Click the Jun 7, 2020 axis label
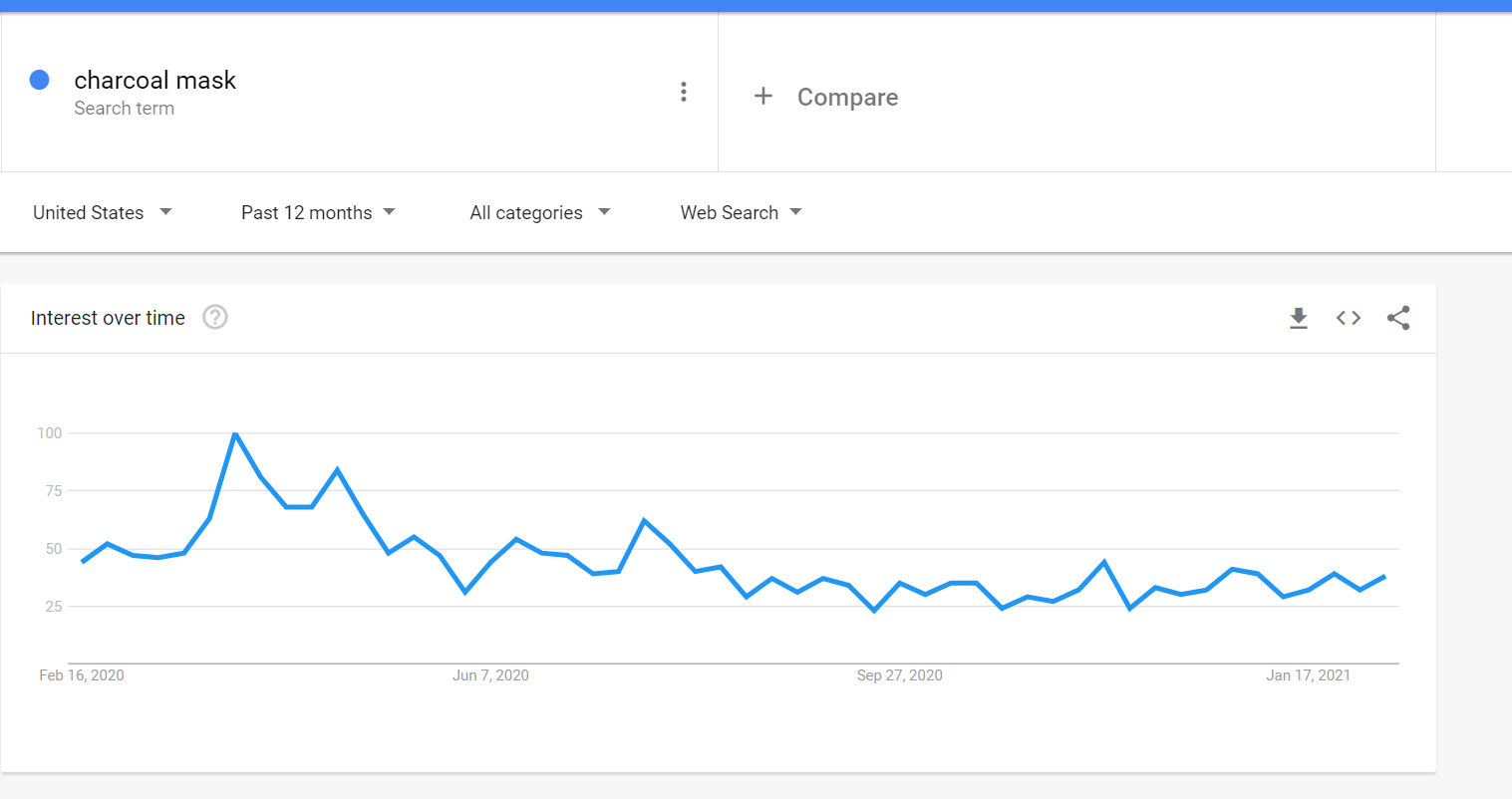Viewport: 1512px width, 799px height. click(490, 675)
